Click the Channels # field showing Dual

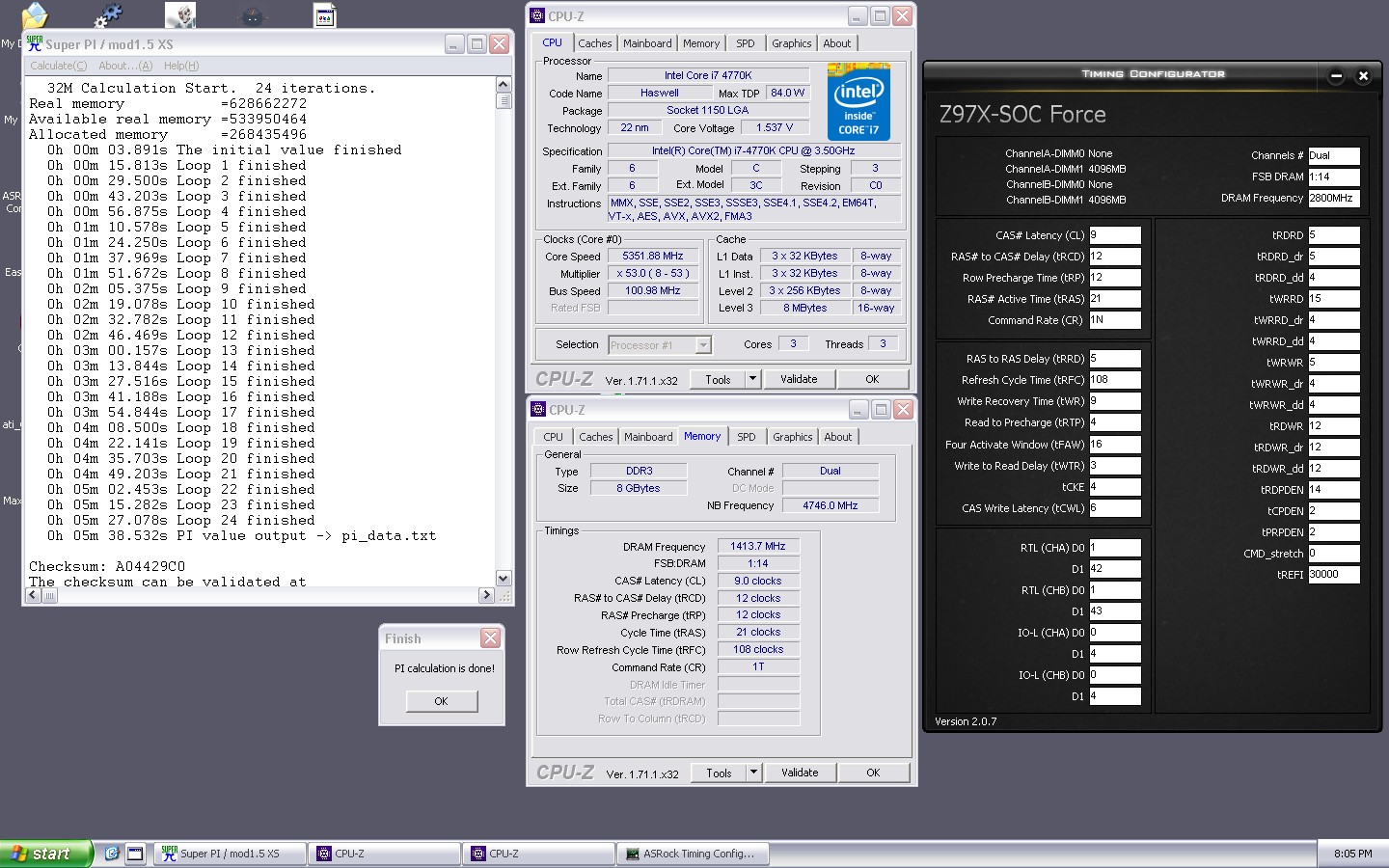(x=1334, y=155)
